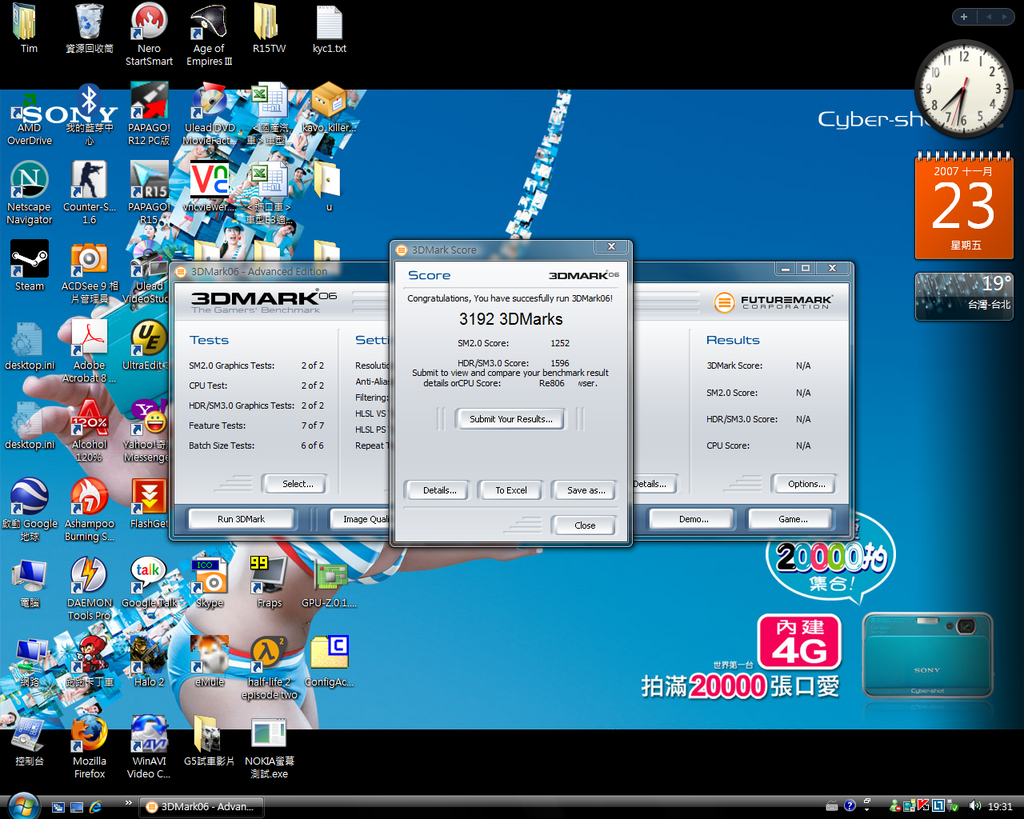Open the Windows Start orb
This screenshot has height=819, width=1024.
coord(23,806)
